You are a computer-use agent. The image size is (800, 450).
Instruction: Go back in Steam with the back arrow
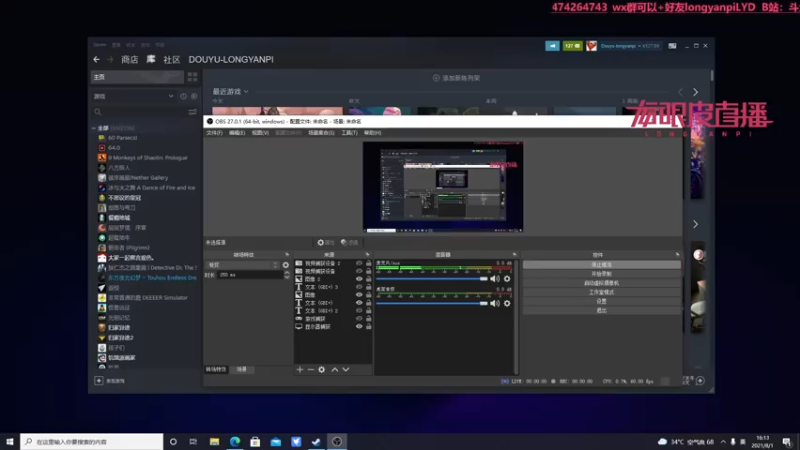[x=96, y=60]
